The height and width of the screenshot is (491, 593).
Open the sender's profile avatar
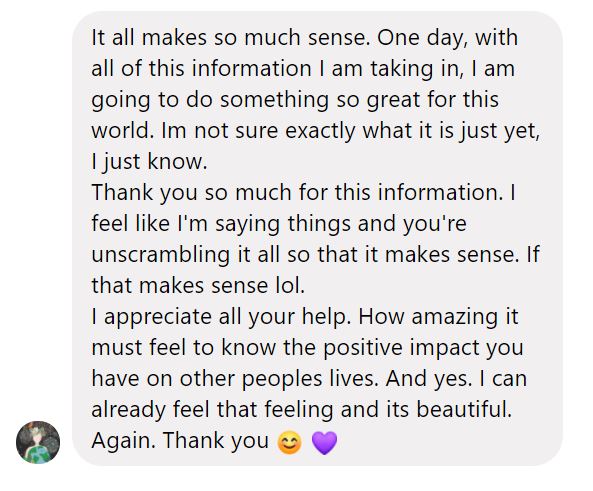tap(38, 442)
